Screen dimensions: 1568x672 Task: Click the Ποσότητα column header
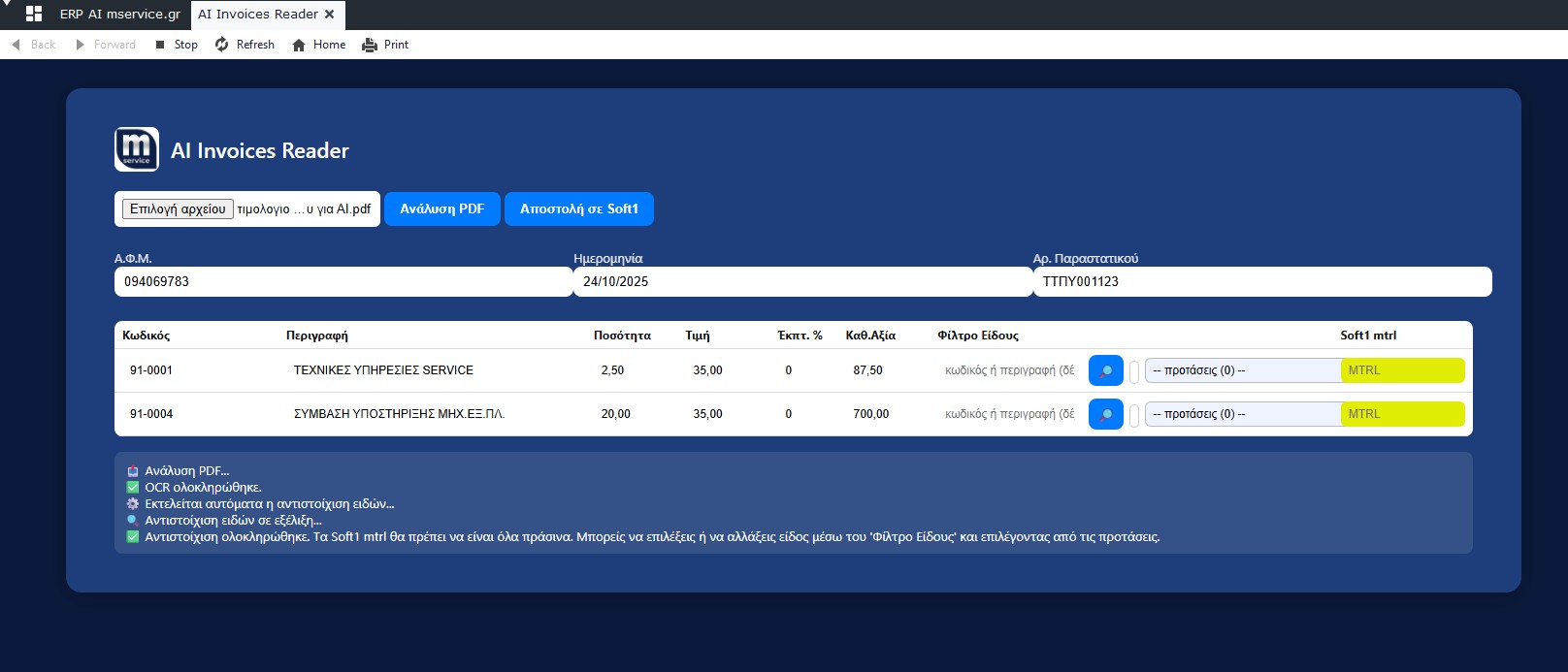point(622,336)
